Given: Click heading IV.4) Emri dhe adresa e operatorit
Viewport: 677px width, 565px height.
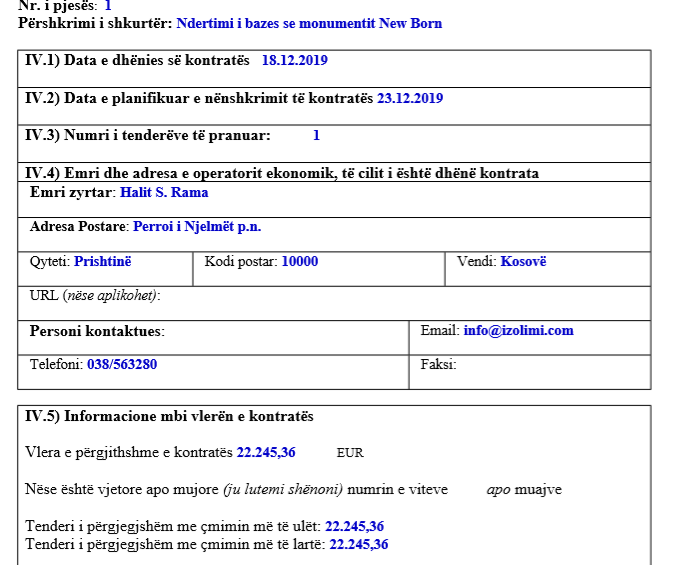Looking at the screenshot, I should [282, 173].
